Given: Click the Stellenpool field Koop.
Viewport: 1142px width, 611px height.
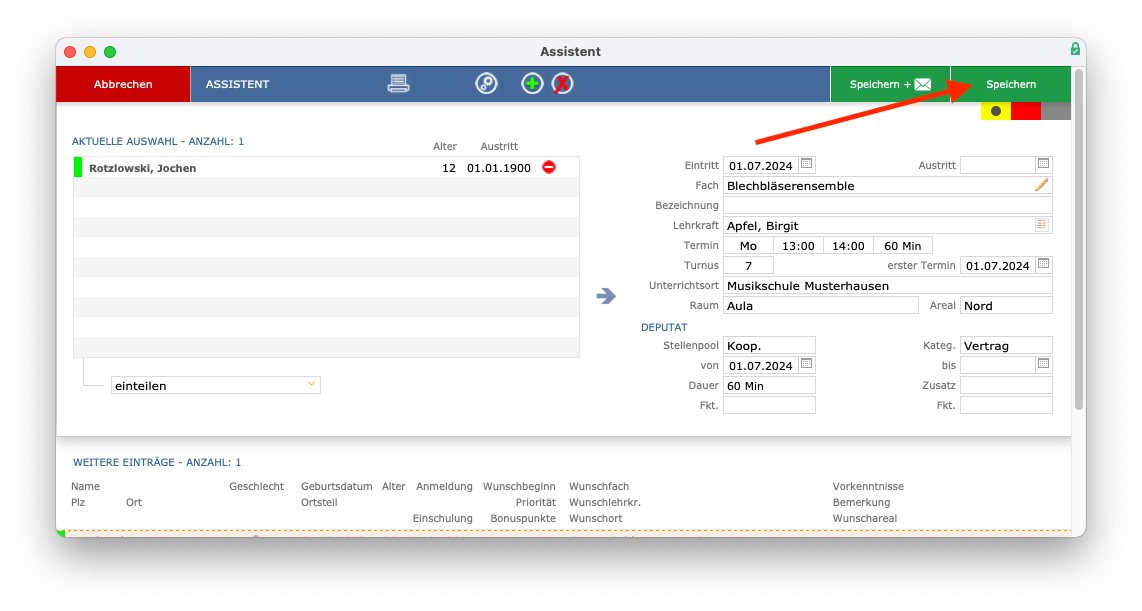Looking at the screenshot, I should pyautogui.click(x=770, y=345).
